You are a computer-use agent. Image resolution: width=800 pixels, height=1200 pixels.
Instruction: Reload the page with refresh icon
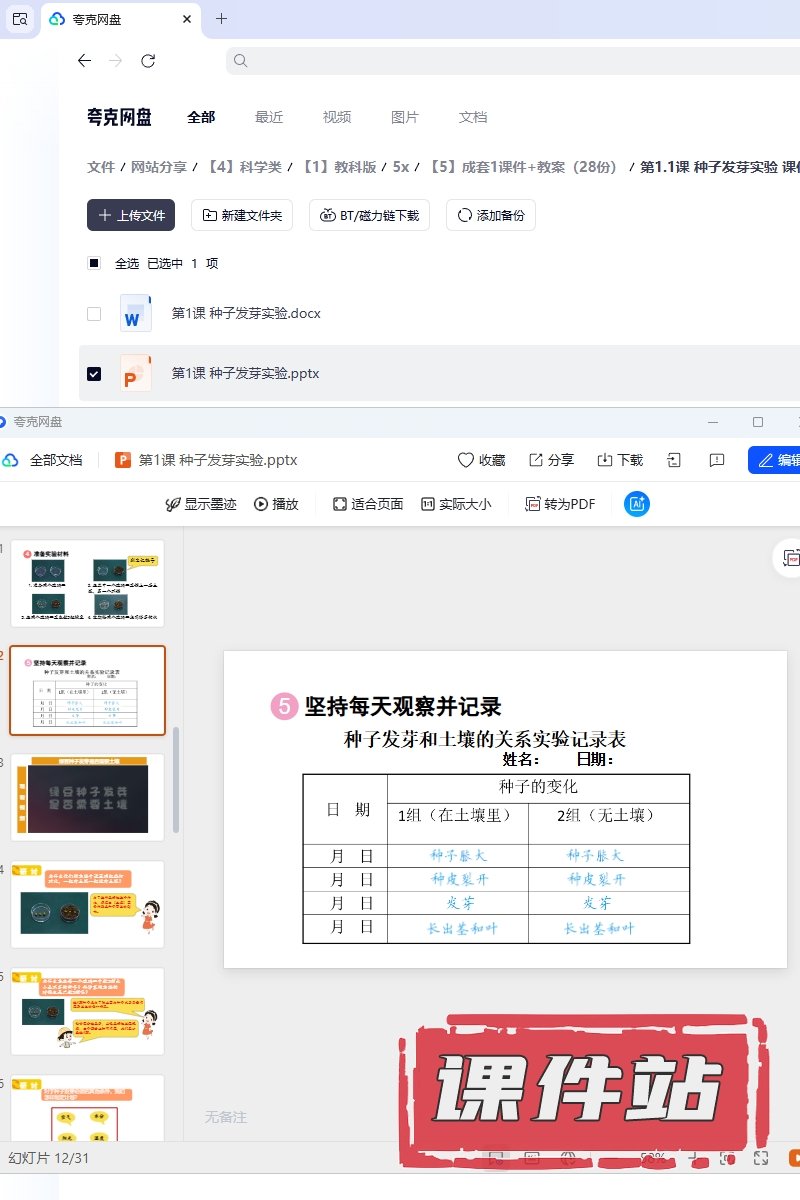(x=148, y=61)
